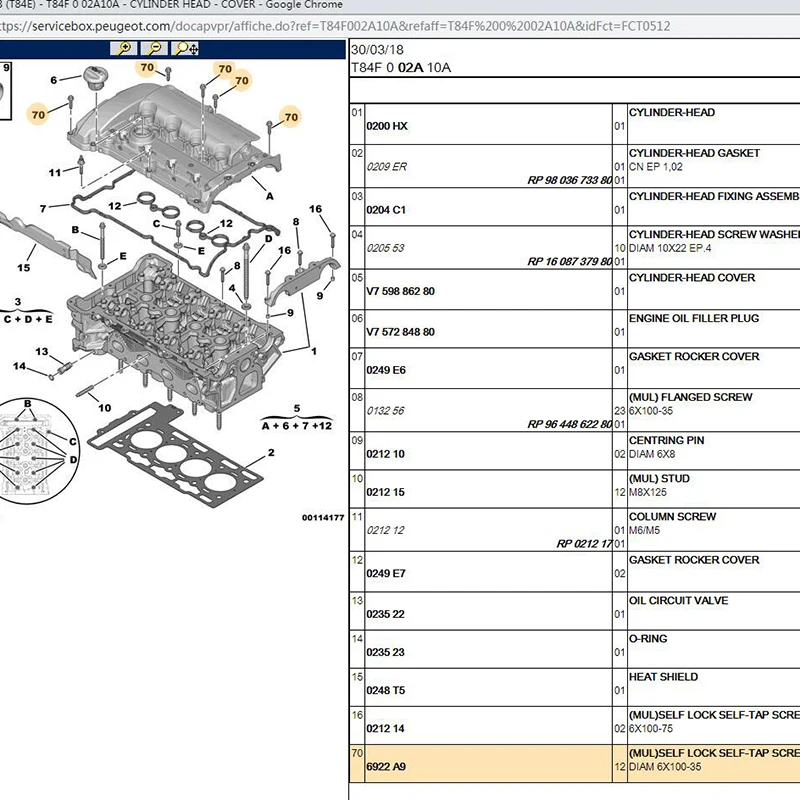Image resolution: width=800 pixels, height=800 pixels.
Task: Click the date 30/03/18
Action: (377, 50)
